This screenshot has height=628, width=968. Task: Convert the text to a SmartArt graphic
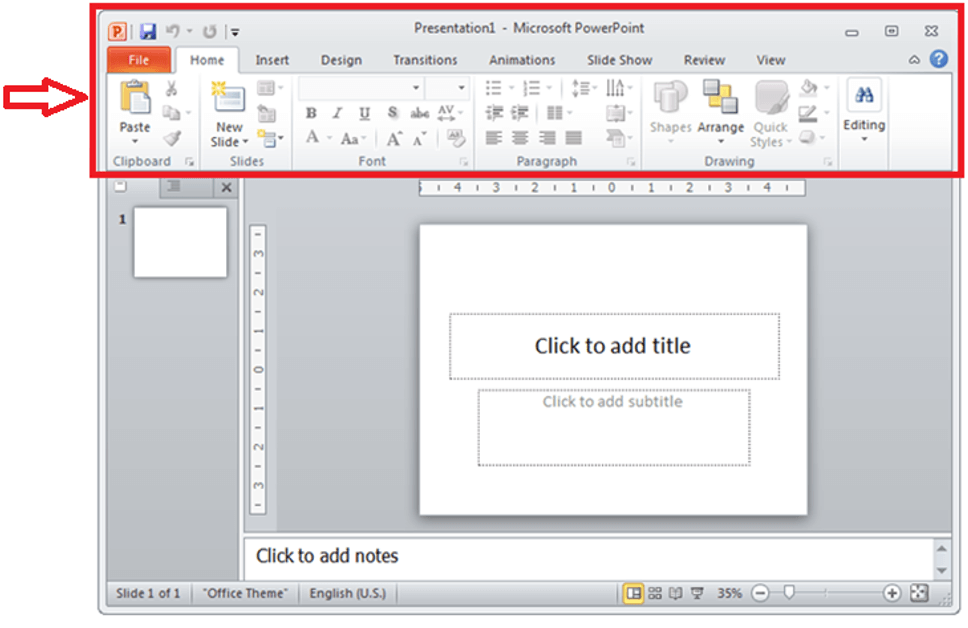pos(617,138)
